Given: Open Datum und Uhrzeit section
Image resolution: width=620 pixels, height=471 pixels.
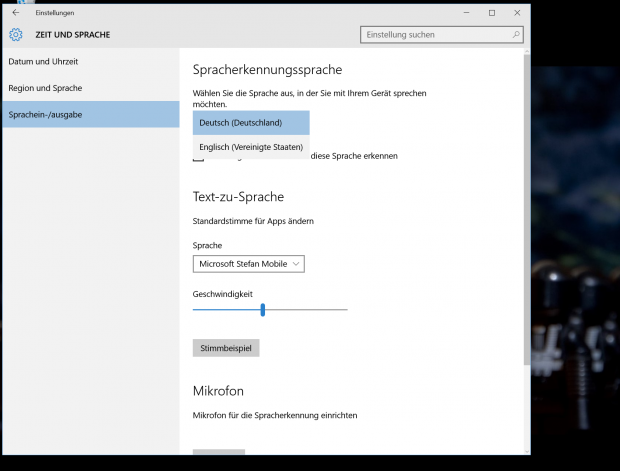Looking at the screenshot, I should coord(91,62).
